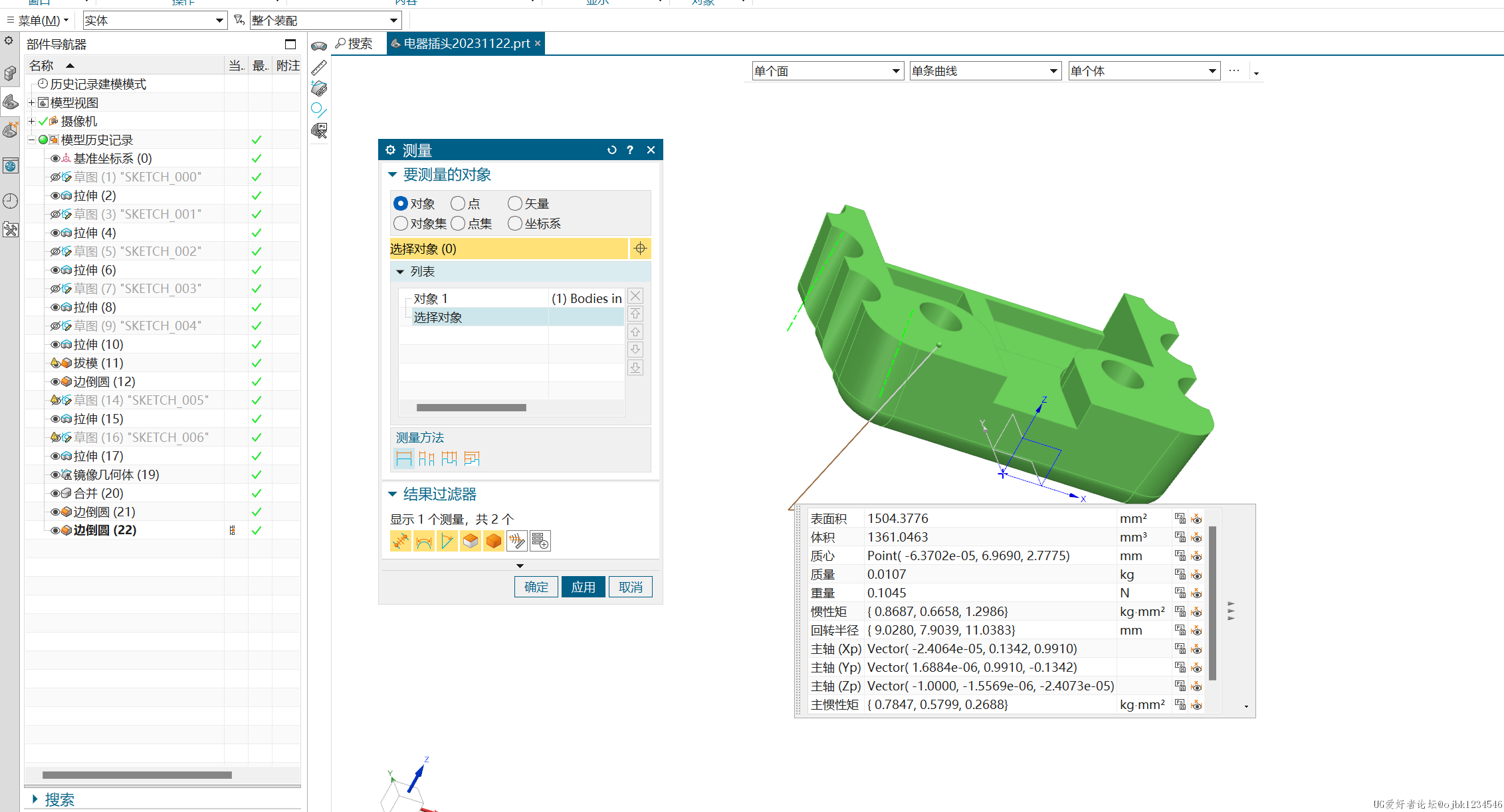Screen dimensions: 1504x812
Task: Click the 应用 button
Action: [584, 587]
